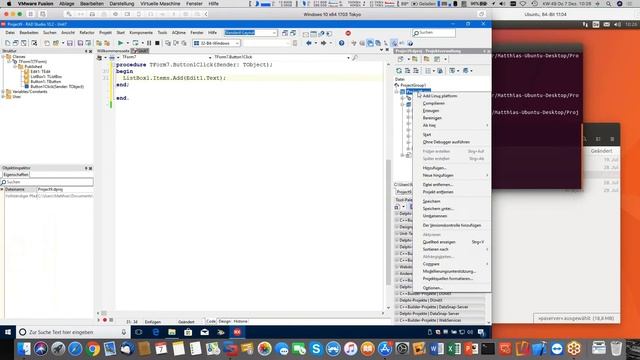Open Skype in the macOS dock
Viewport: 640px width, 360px height.
pos(316,349)
